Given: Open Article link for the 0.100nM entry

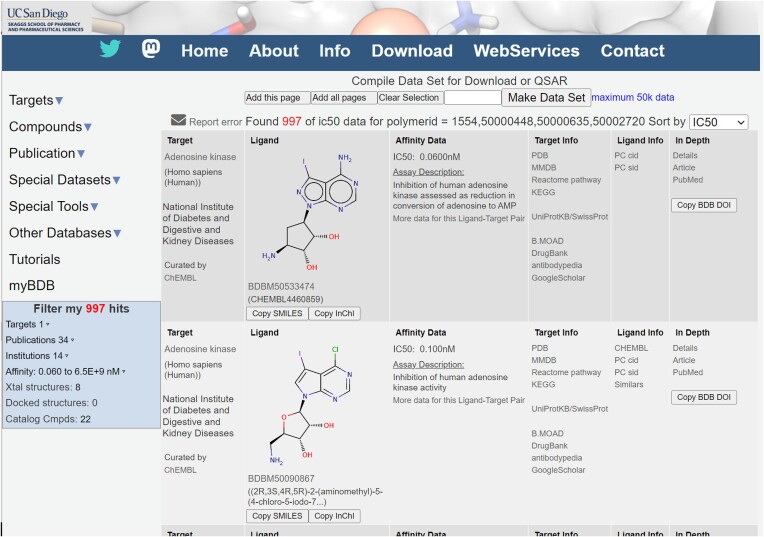Looking at the screenshot, I should point(684,360).
